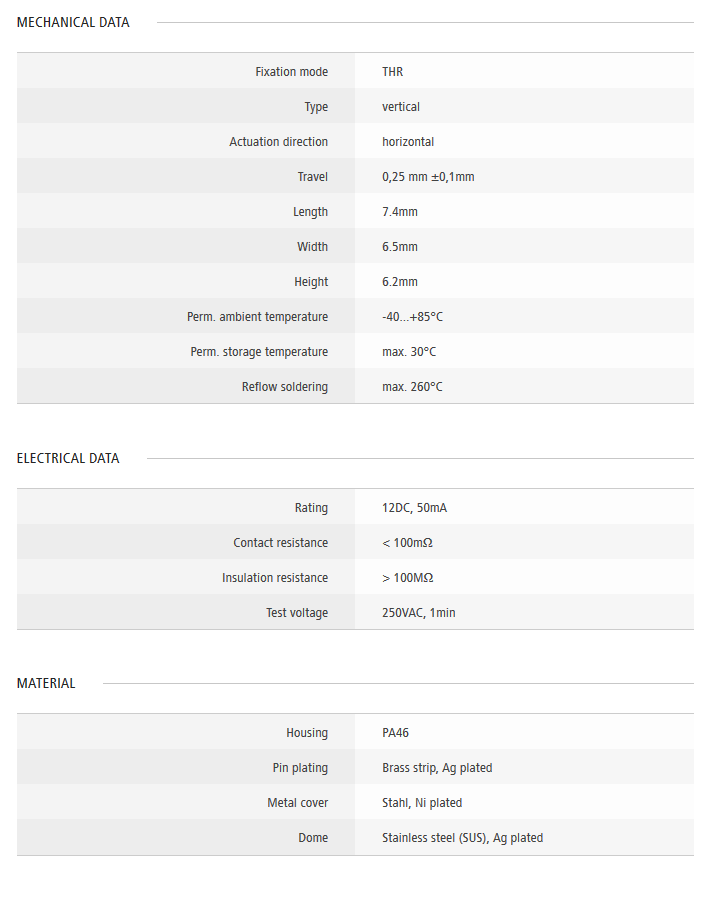
Task: Click the Travel value 0,25 mm ±0,1mm
Action: [x=428, y=177]
